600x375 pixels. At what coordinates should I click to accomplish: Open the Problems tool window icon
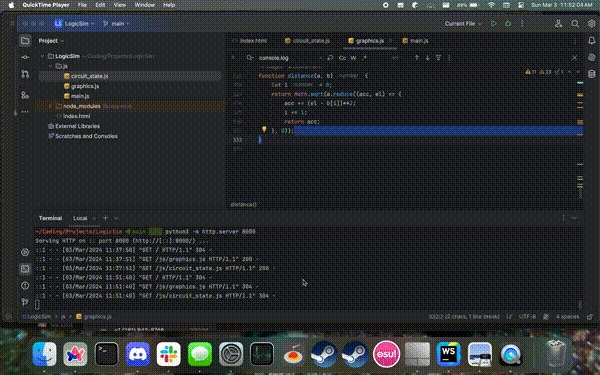pos(25,285)
